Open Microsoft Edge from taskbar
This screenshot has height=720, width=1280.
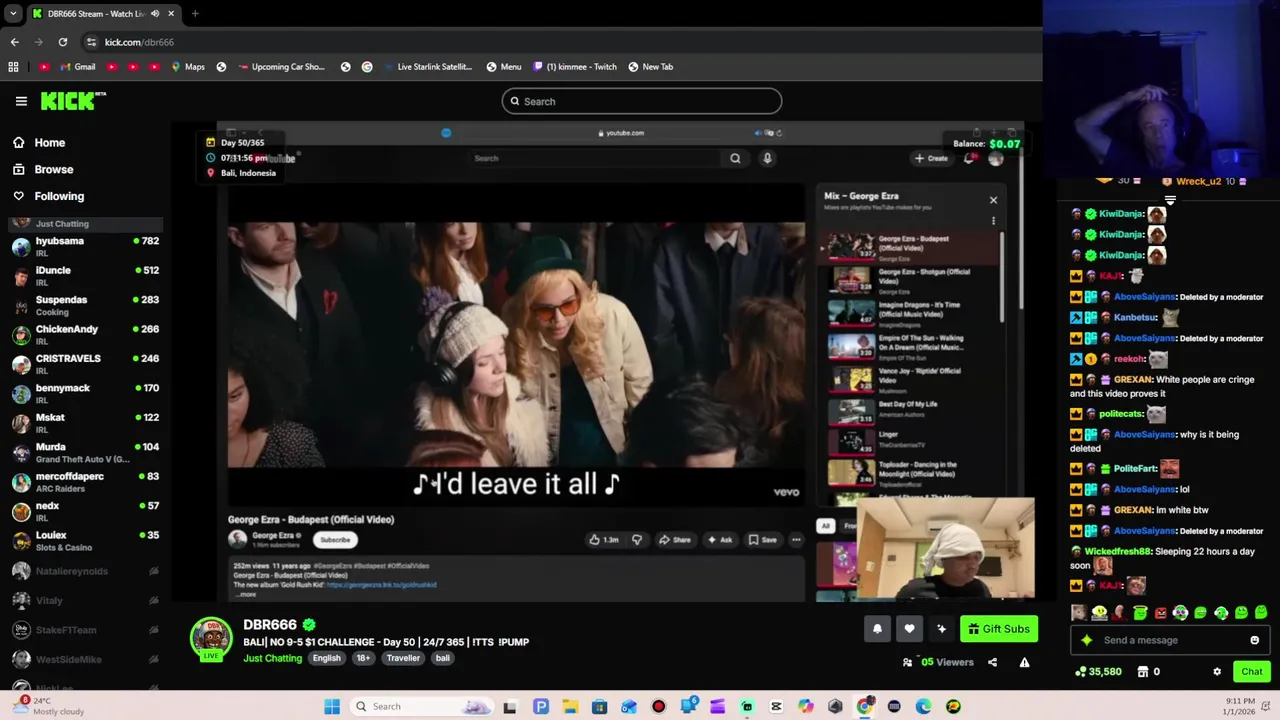(923, 706)
